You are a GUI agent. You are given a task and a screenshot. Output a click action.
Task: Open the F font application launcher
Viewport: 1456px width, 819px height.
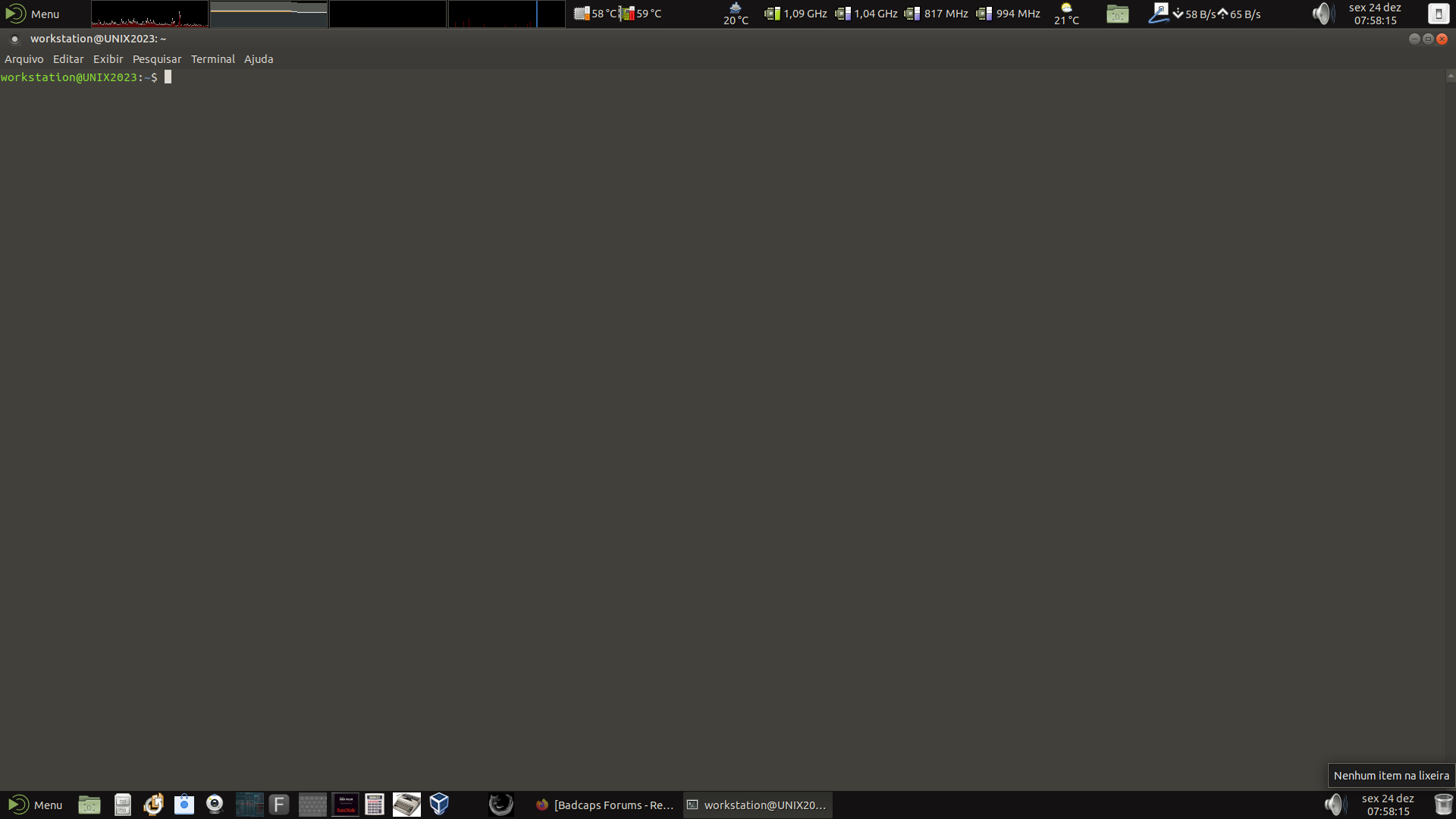(x=279, y=805)
